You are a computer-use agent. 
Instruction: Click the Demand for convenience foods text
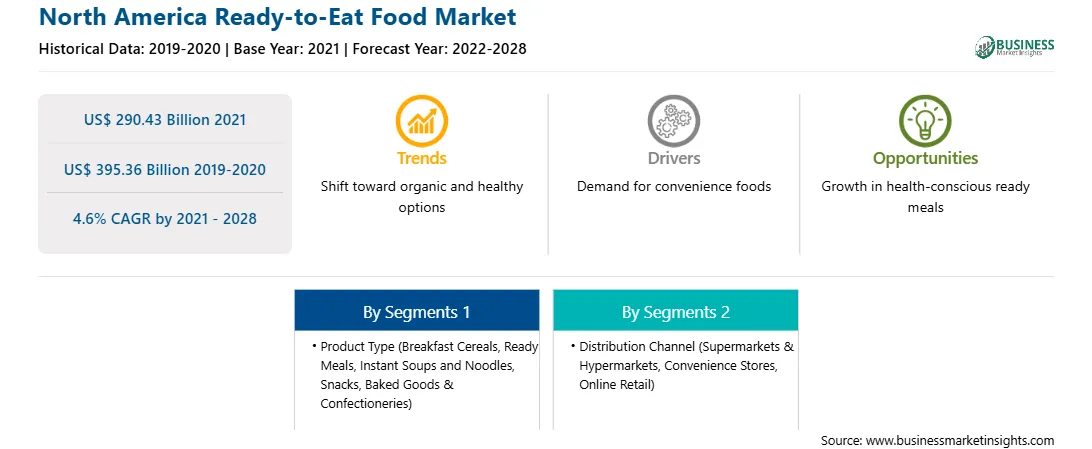pos(673,187)
